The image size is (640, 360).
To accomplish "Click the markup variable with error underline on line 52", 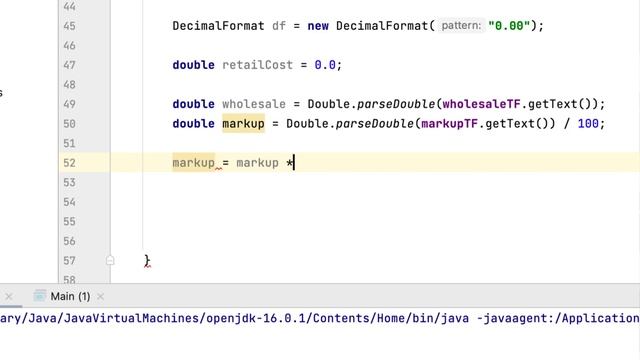I will tap(193, 163).
